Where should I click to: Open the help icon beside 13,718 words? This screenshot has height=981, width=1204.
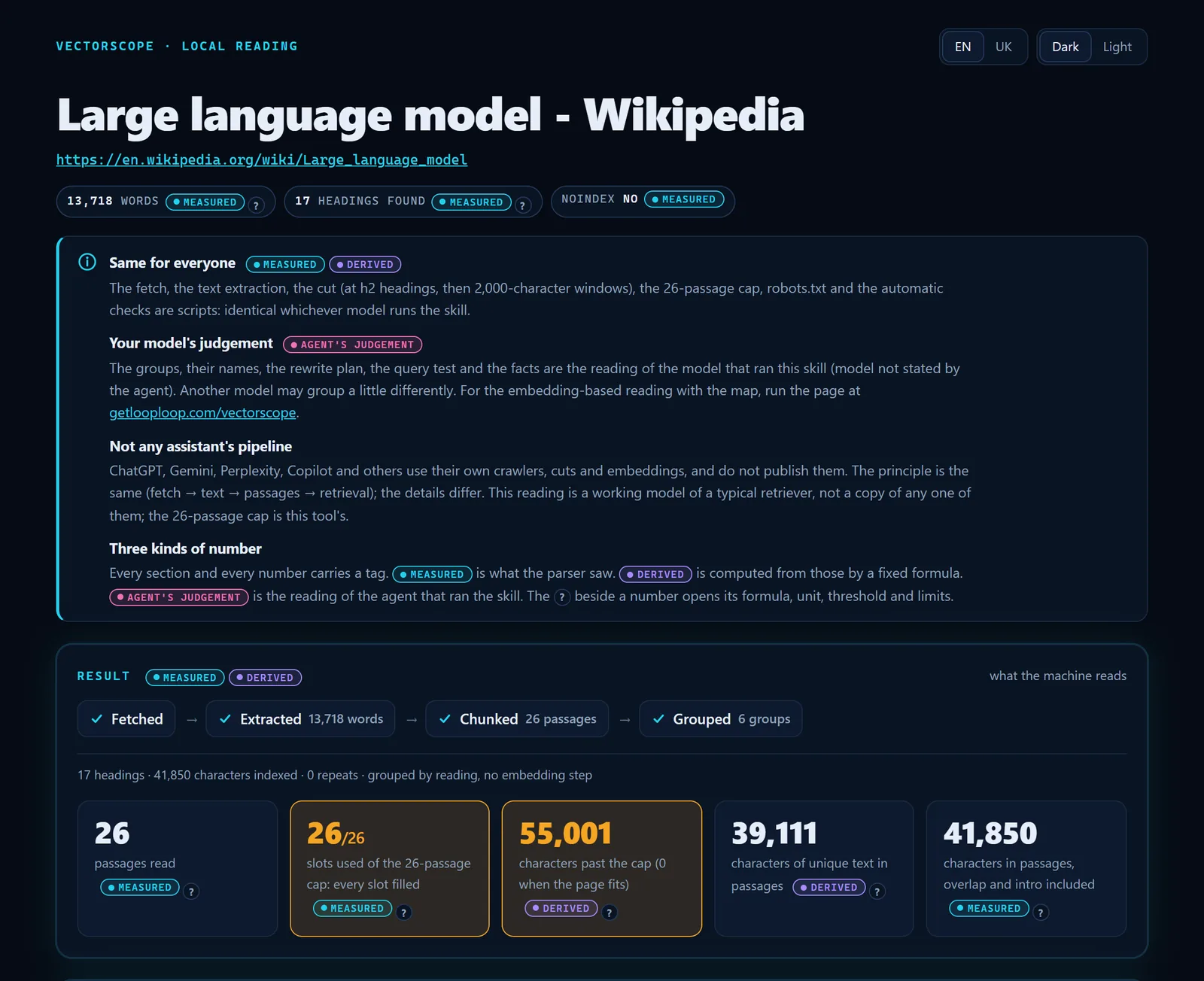coord(256,205)
